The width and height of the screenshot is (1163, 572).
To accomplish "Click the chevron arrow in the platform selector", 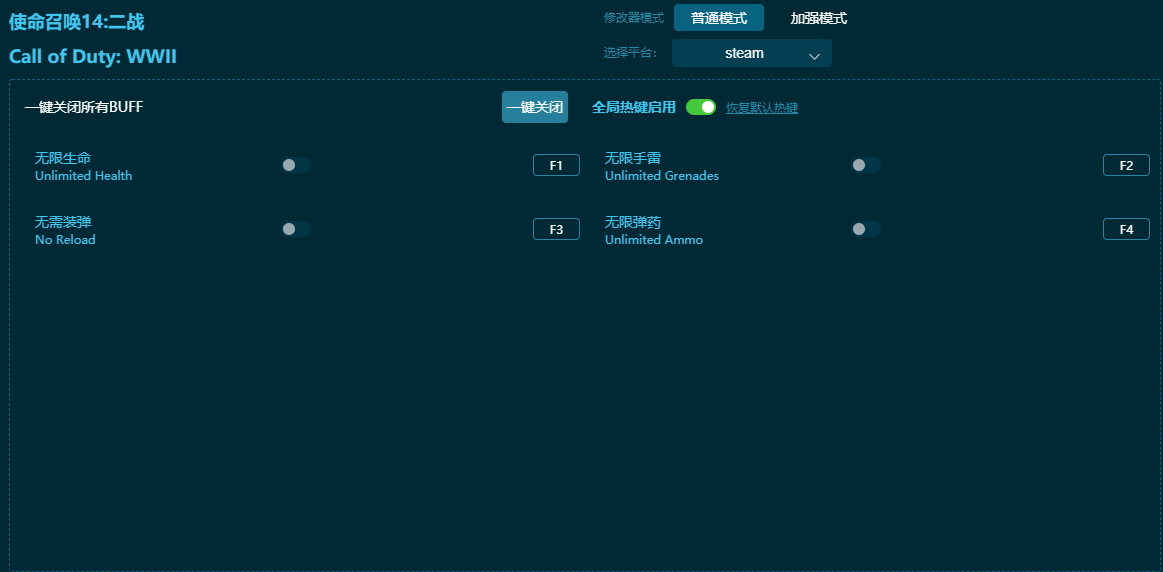I will [814, 56].
